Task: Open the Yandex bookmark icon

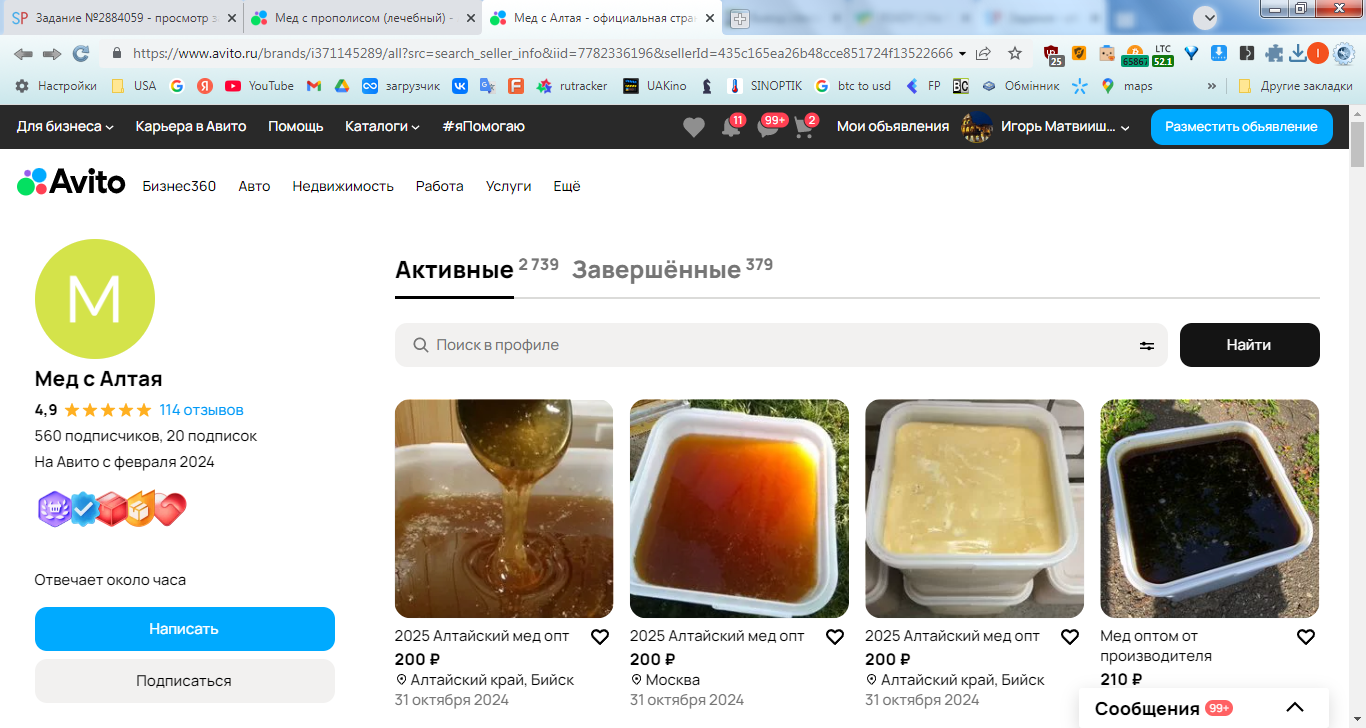Action: [204, 86]
